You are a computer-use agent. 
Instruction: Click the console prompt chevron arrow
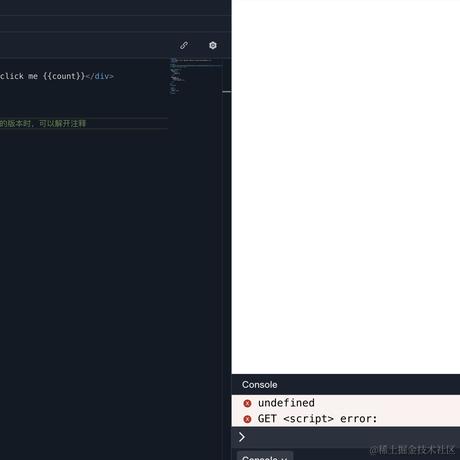(x=242, y=437)
